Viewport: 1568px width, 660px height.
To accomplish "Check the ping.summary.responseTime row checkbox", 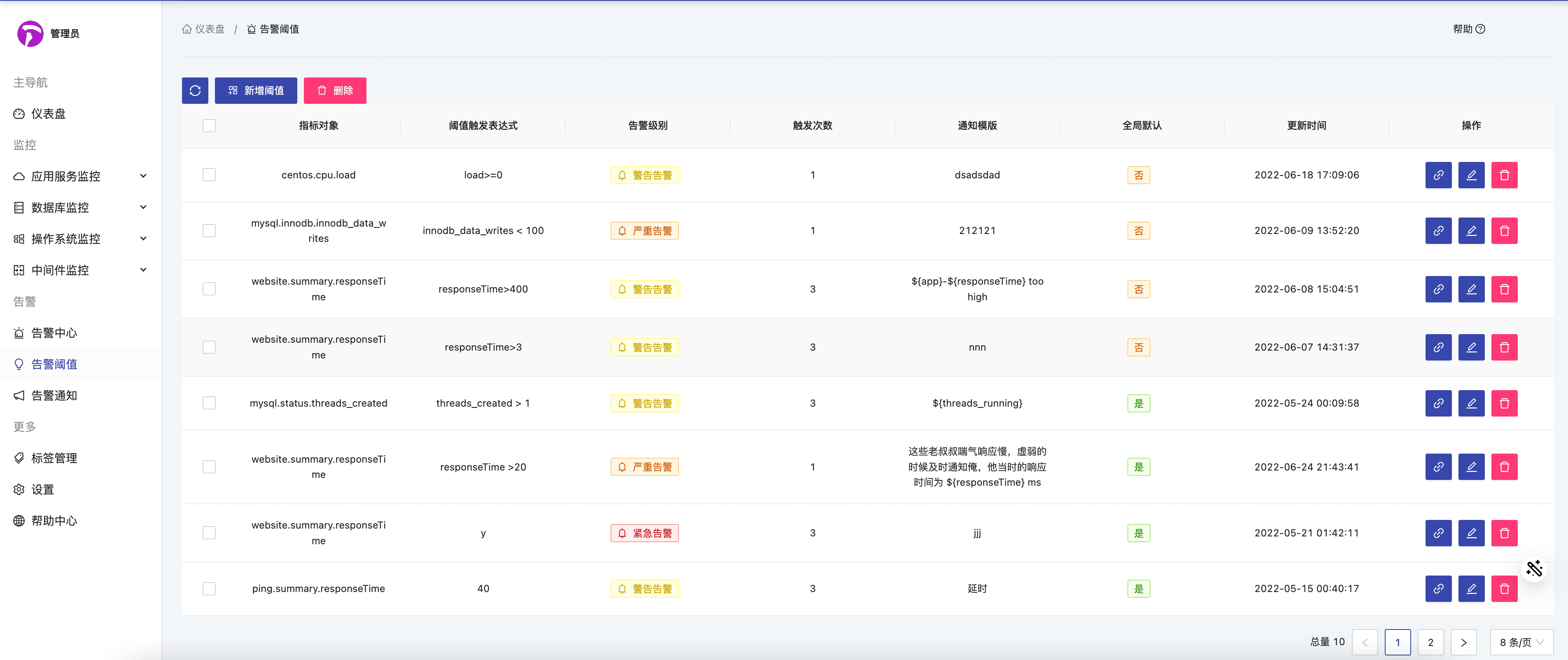I will click(x=209, y=589).
